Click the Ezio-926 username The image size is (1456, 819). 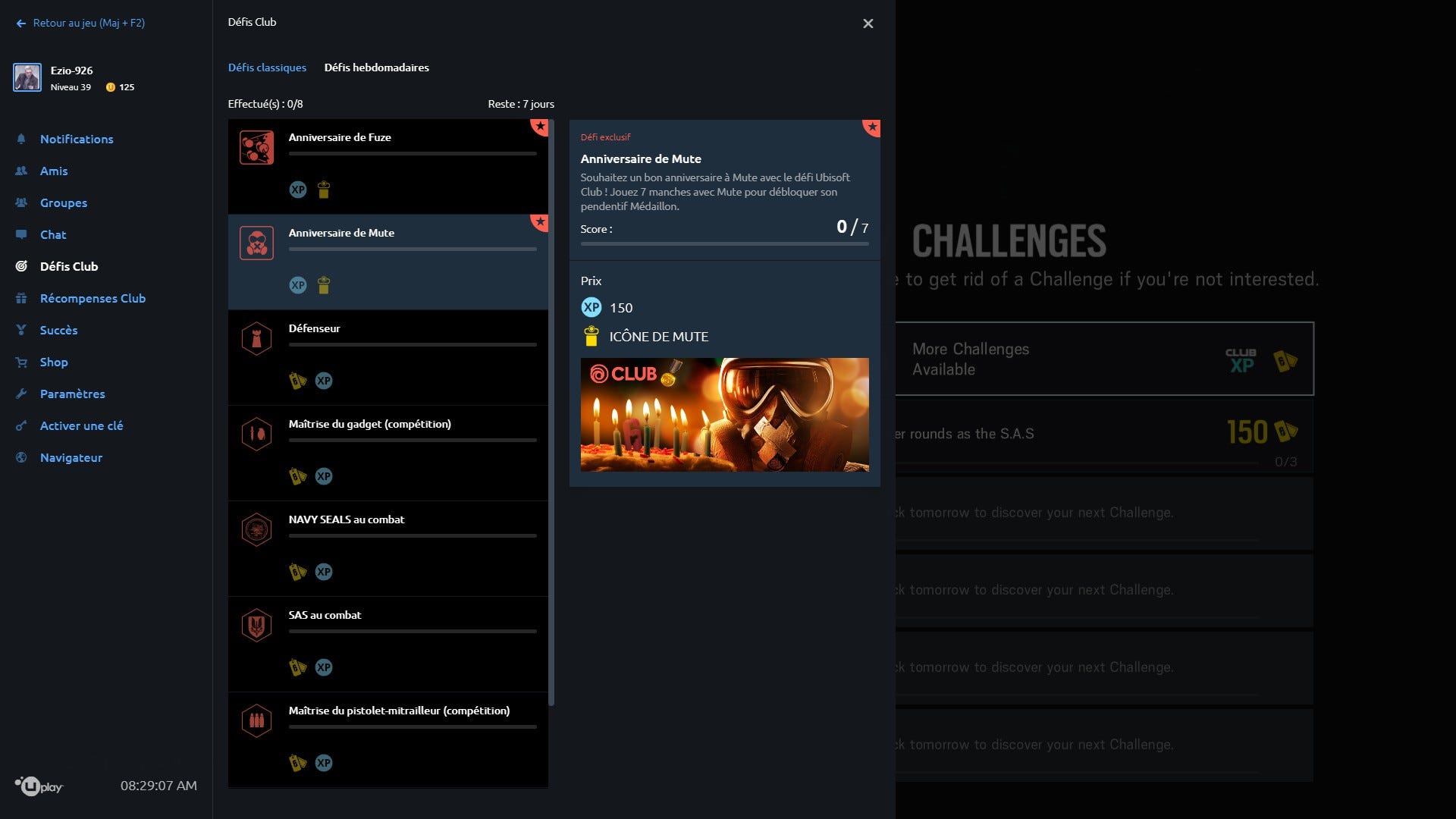[x=72, y=71]
